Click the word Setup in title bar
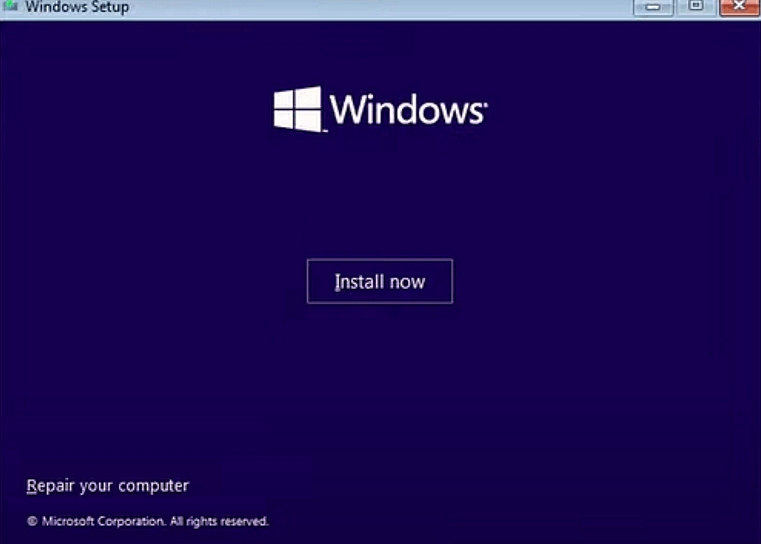This screenshot has width=761, height=544. point(108,7)
